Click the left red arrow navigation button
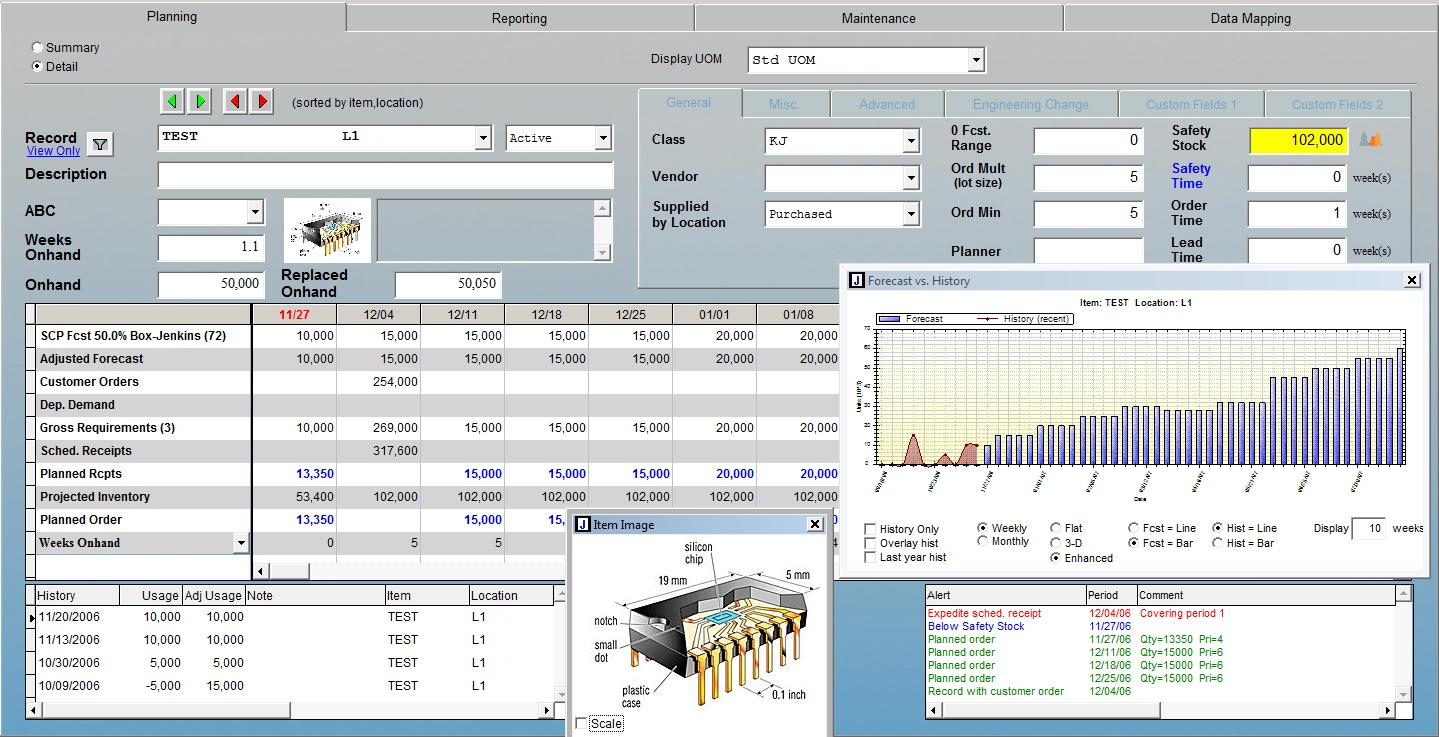Viewport: 1439px width, 737px height. click(x=236, y=101)
